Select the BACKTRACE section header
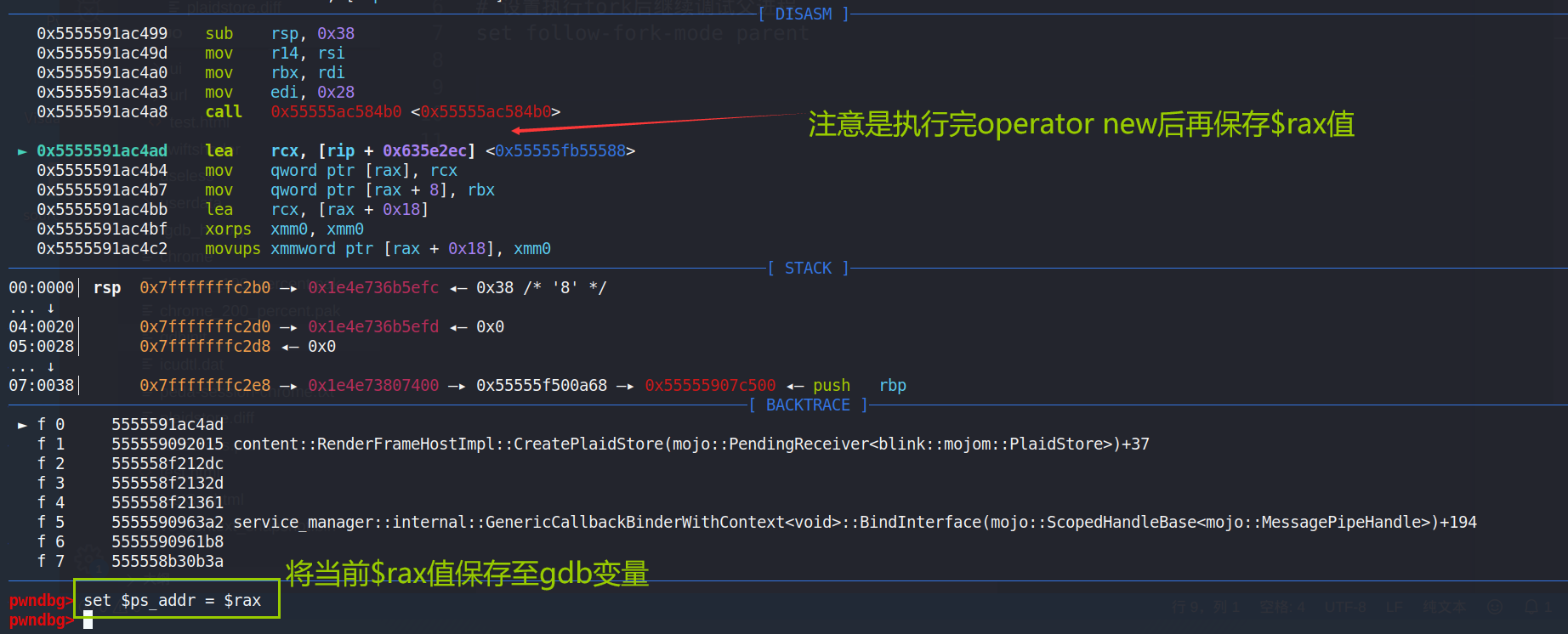The height and width of the screenshot is (634, 1568). click(807, 405)
